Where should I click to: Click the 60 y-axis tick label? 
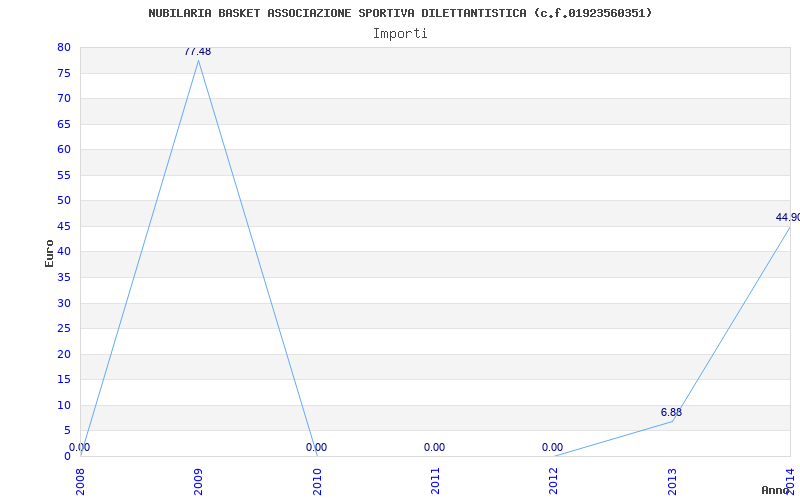tap(64, 150)
